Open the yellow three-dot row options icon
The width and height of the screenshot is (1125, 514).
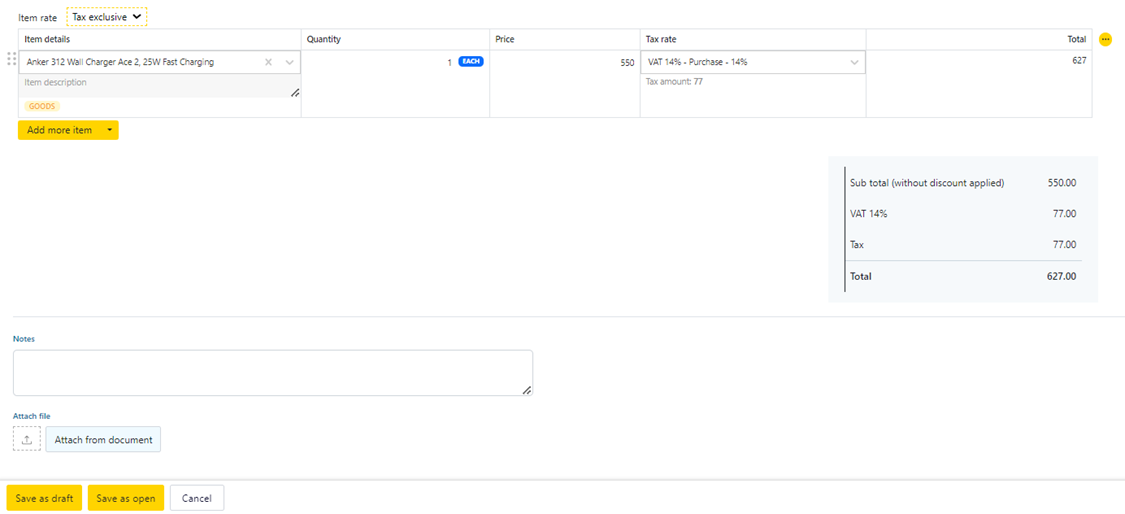[x=1105, y=40]
